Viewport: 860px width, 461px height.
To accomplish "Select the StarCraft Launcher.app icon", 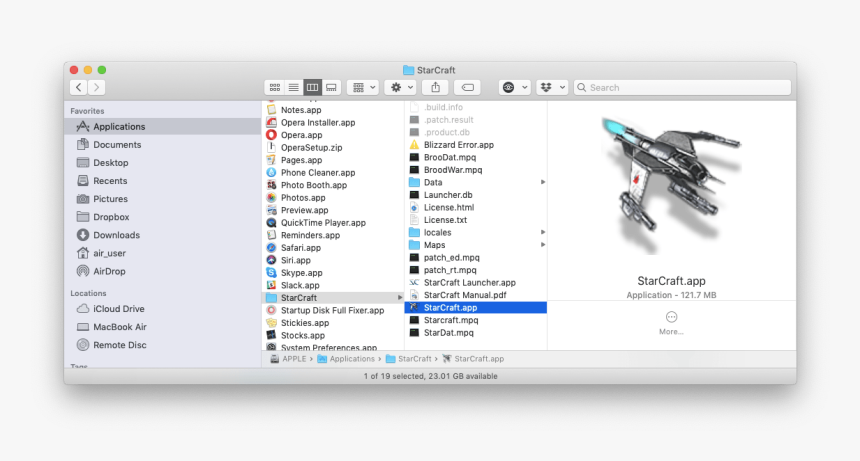I will tap(415, 283).
